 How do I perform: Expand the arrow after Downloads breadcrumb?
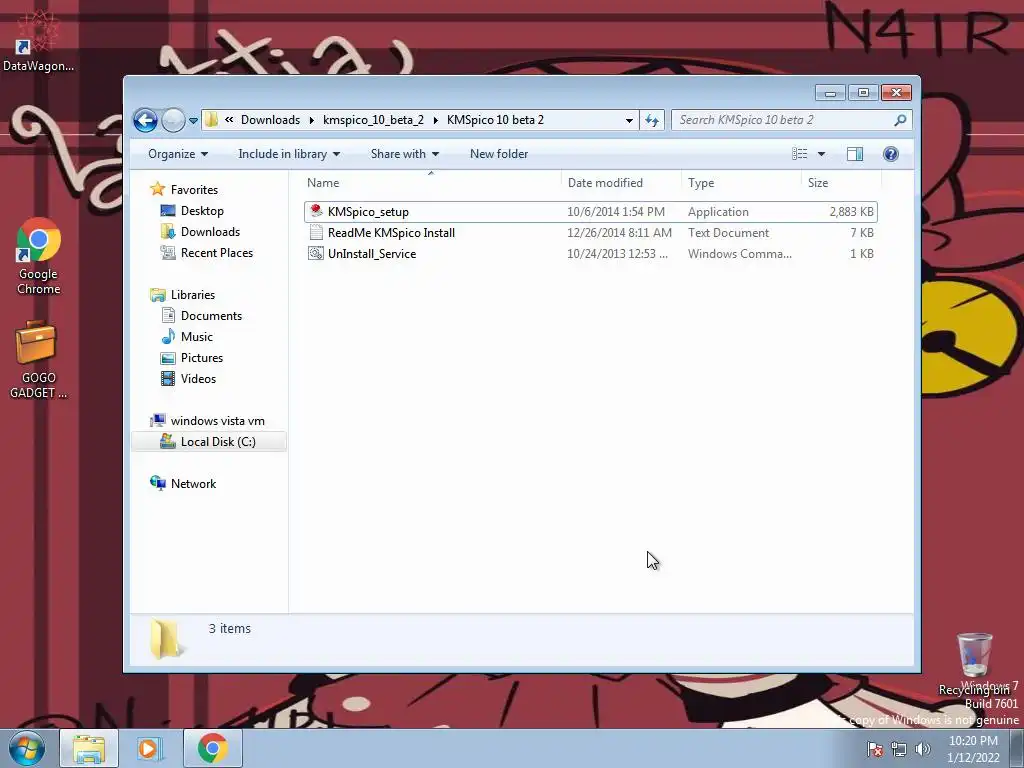[312, 120]
